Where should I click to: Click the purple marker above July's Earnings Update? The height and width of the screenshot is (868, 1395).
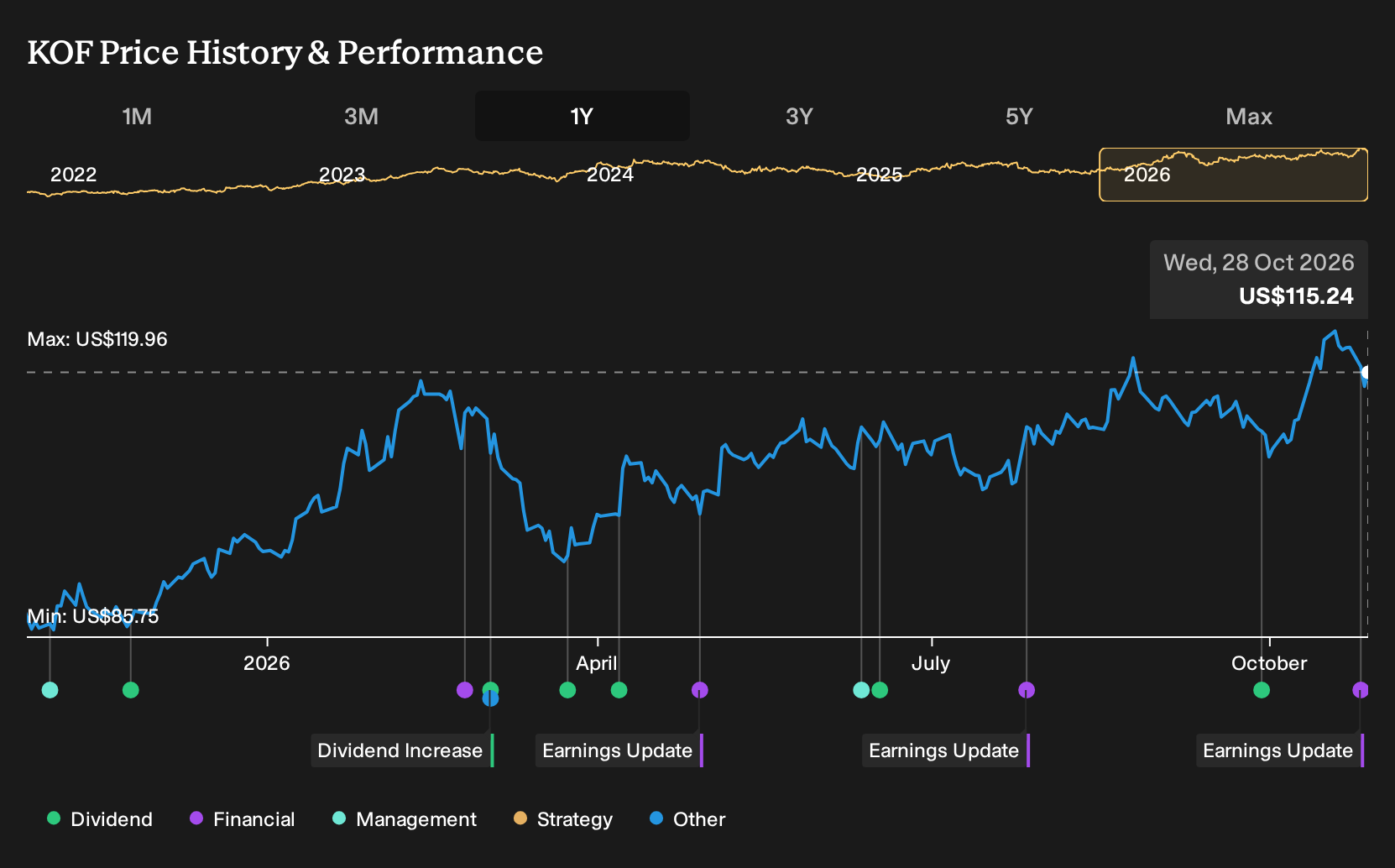[1027, 690]
